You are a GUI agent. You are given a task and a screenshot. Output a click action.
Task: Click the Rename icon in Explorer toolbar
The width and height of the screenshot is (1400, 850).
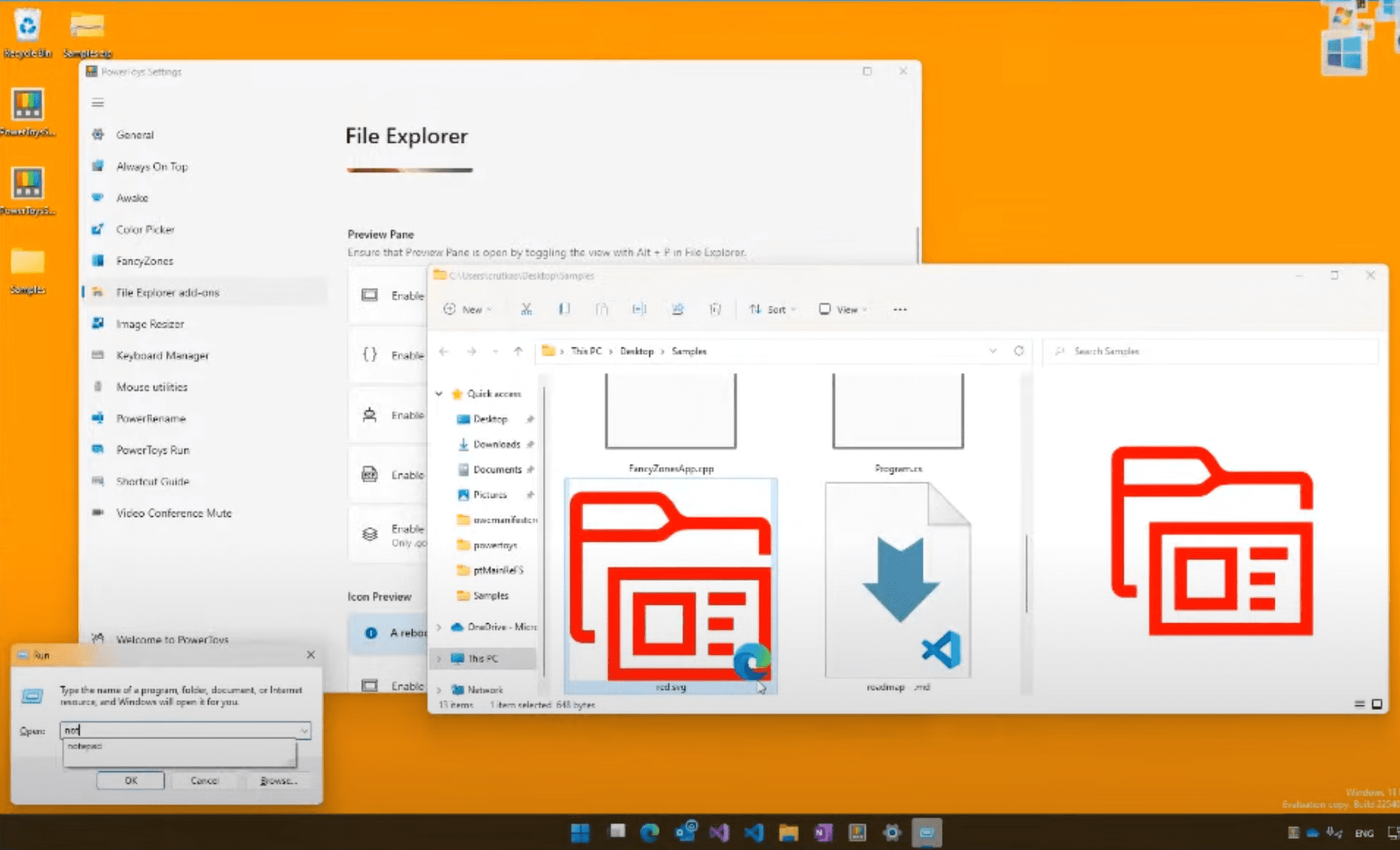click(x=639, y=309)
